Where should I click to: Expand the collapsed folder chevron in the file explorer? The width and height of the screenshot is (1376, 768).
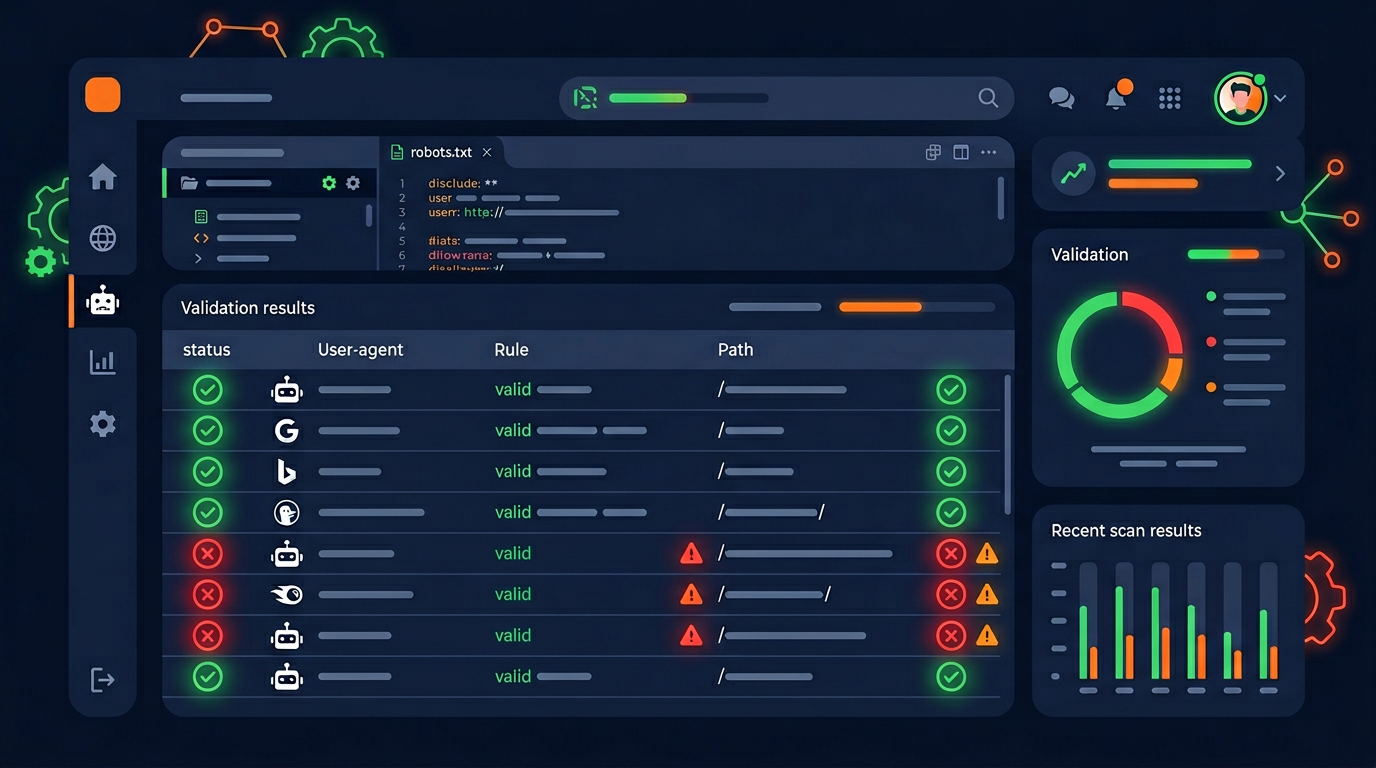coord(198,258)
